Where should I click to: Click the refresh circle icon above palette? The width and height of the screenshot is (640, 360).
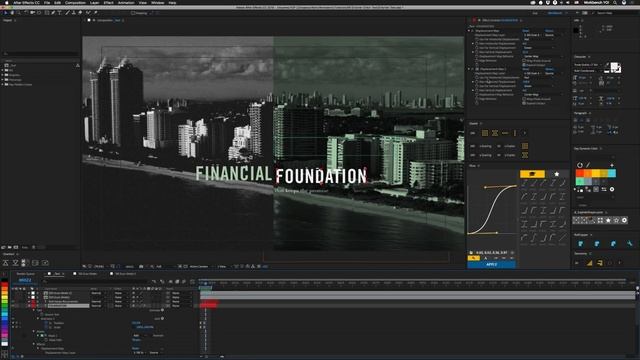click(580, 165)
